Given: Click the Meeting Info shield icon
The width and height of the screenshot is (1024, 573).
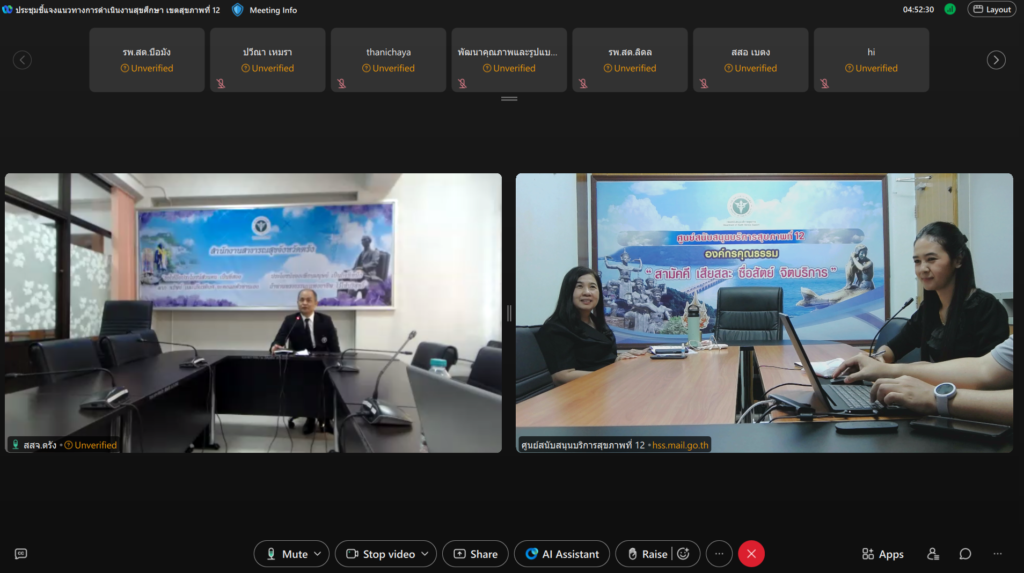Looking at the screenshot, I should (x=237, y=9).
